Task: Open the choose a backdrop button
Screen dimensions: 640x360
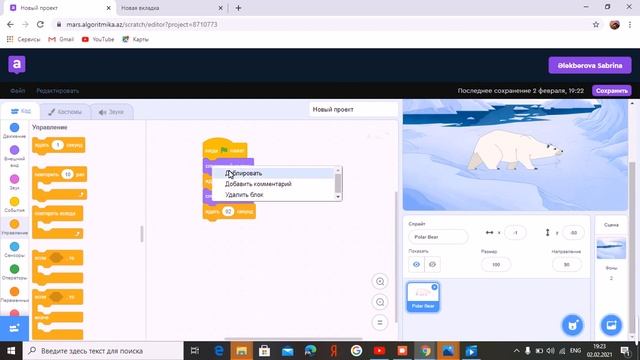Action: point(611,325)
